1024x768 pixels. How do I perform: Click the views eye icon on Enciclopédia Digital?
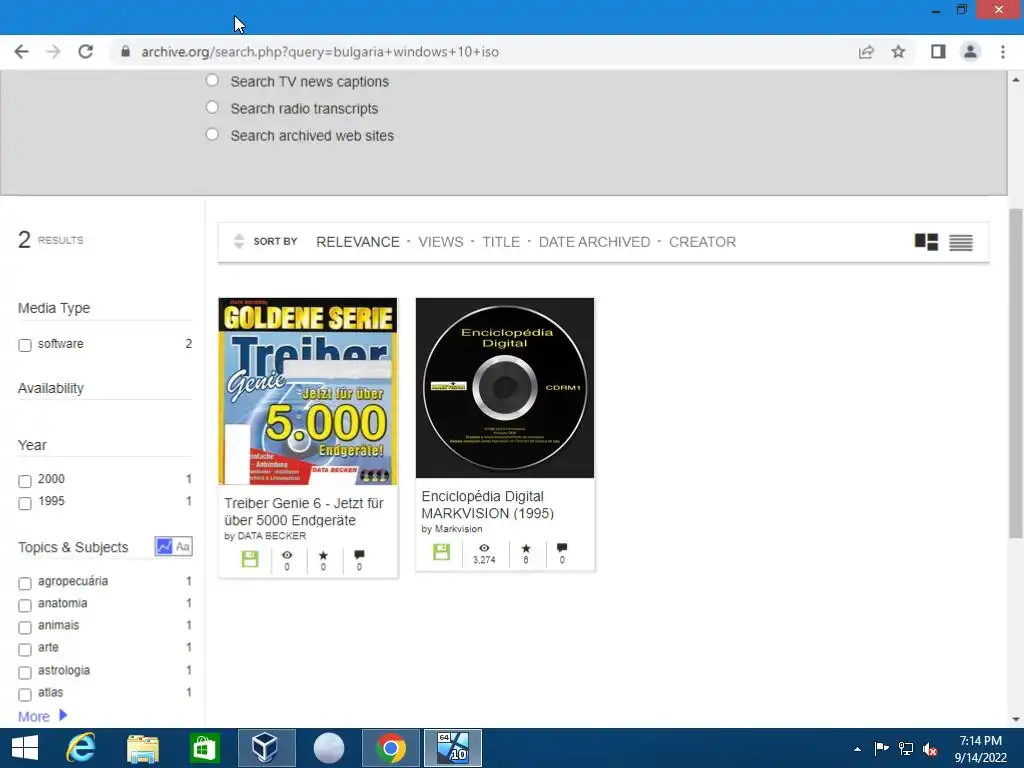(x=484, y=548)
